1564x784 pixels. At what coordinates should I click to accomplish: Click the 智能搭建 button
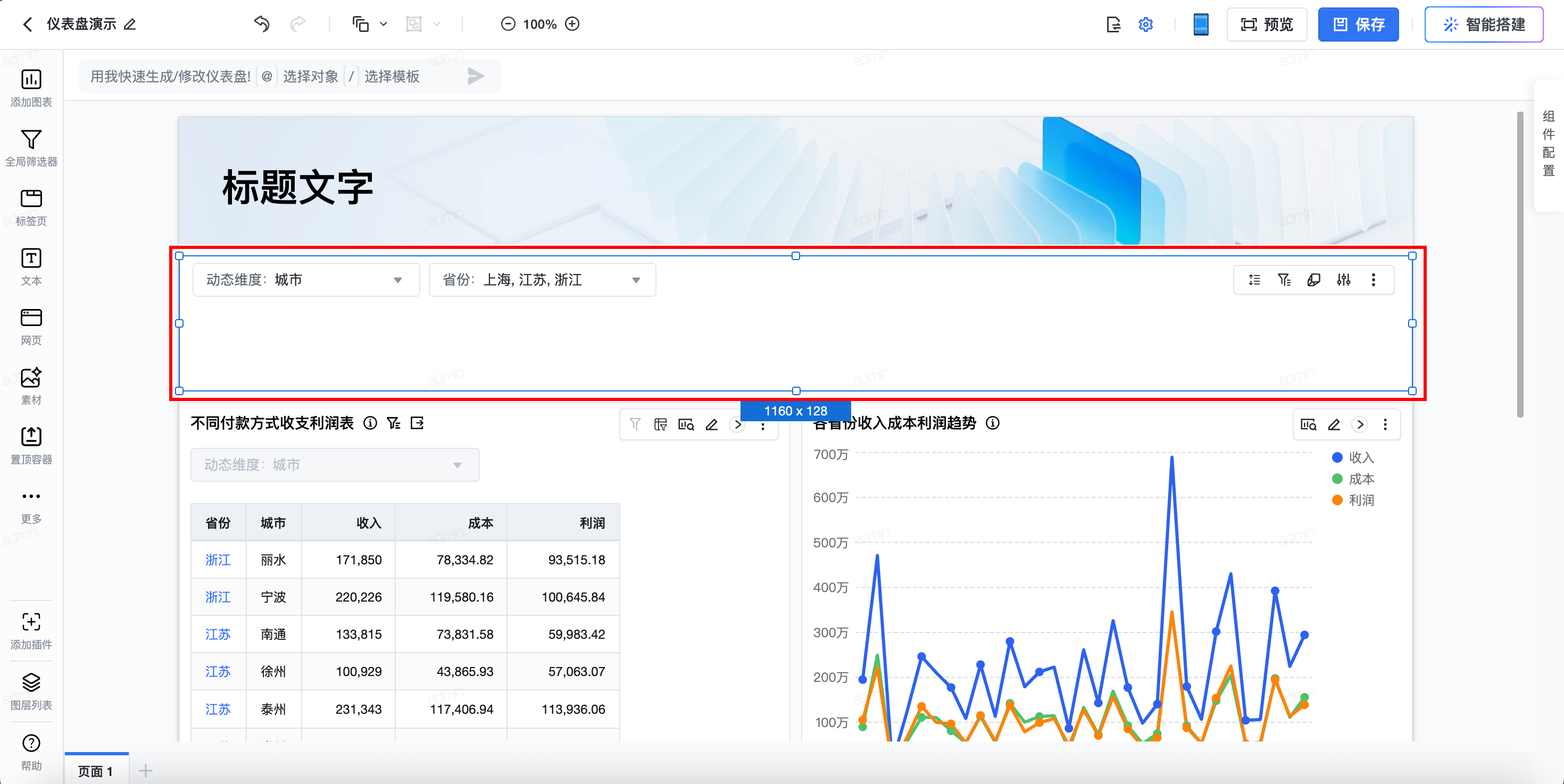[x=1483, y=24]
